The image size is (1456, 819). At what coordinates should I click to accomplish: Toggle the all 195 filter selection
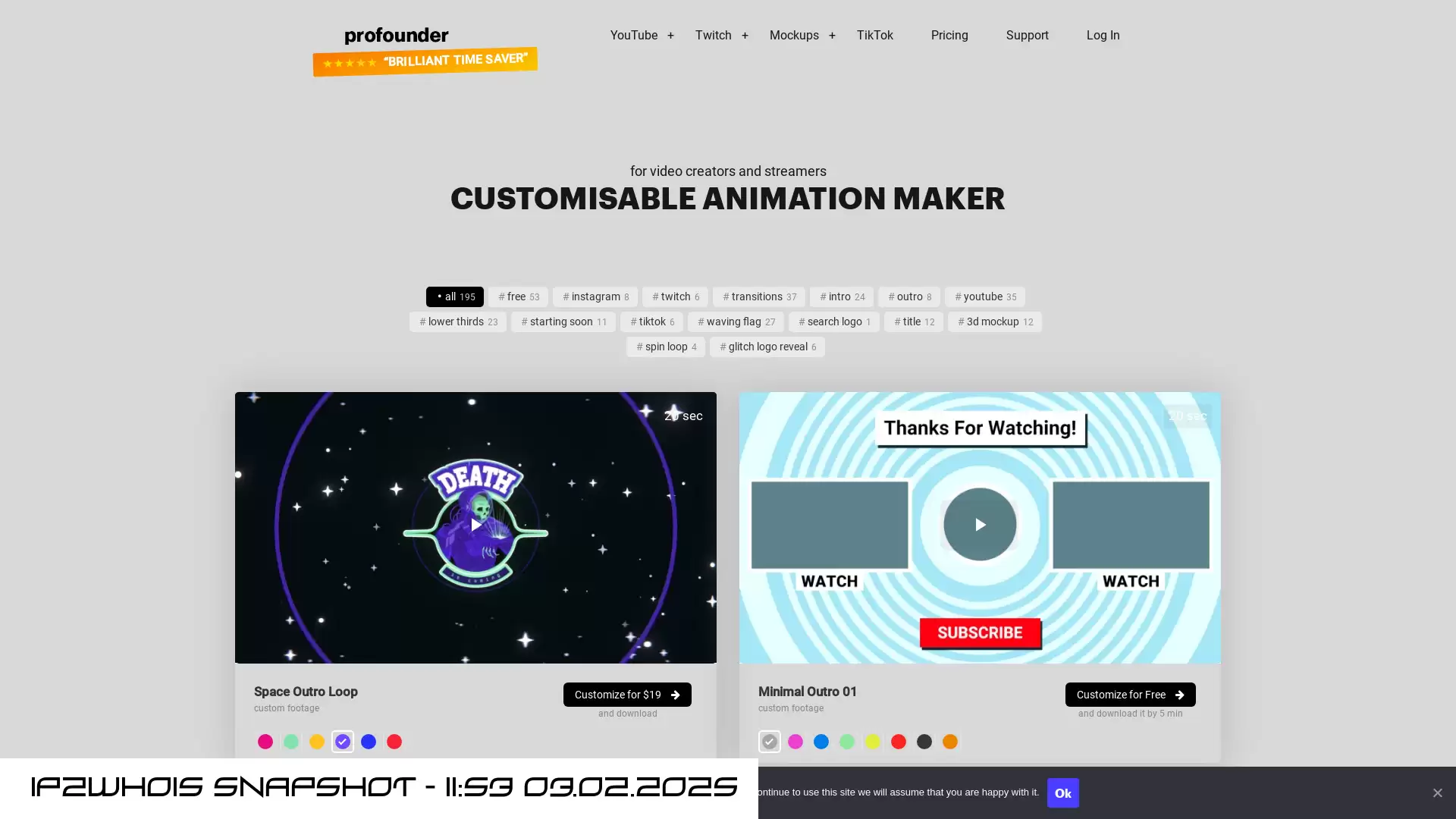coord(455,296)
